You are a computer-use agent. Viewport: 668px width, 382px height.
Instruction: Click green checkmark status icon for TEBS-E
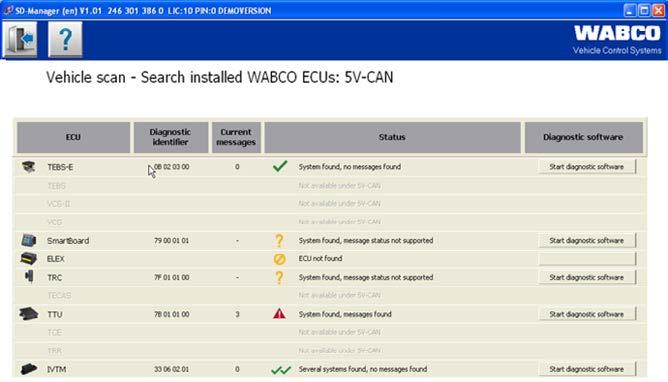tap(280, 166)
